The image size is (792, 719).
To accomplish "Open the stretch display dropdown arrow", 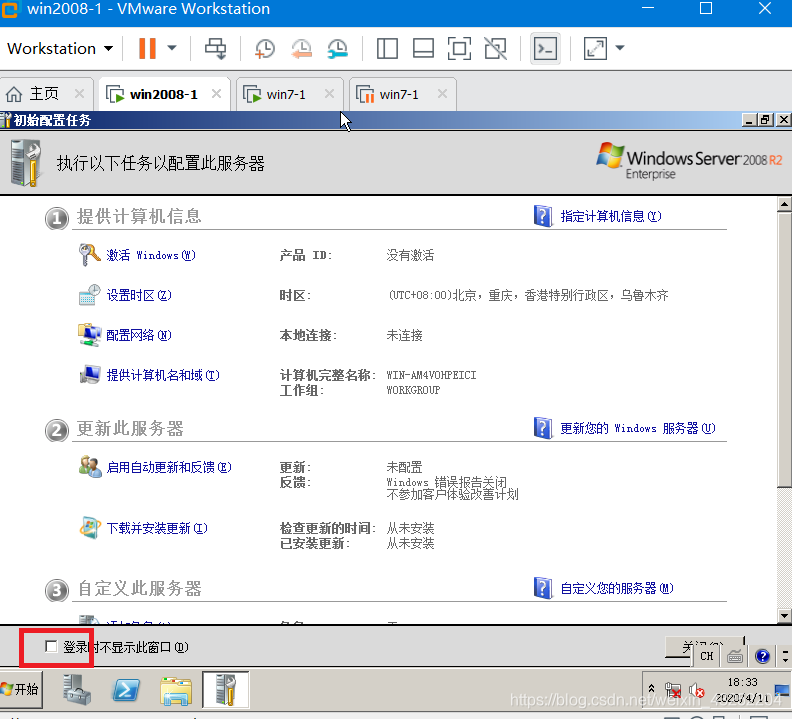I will click(x=620, y=49).
